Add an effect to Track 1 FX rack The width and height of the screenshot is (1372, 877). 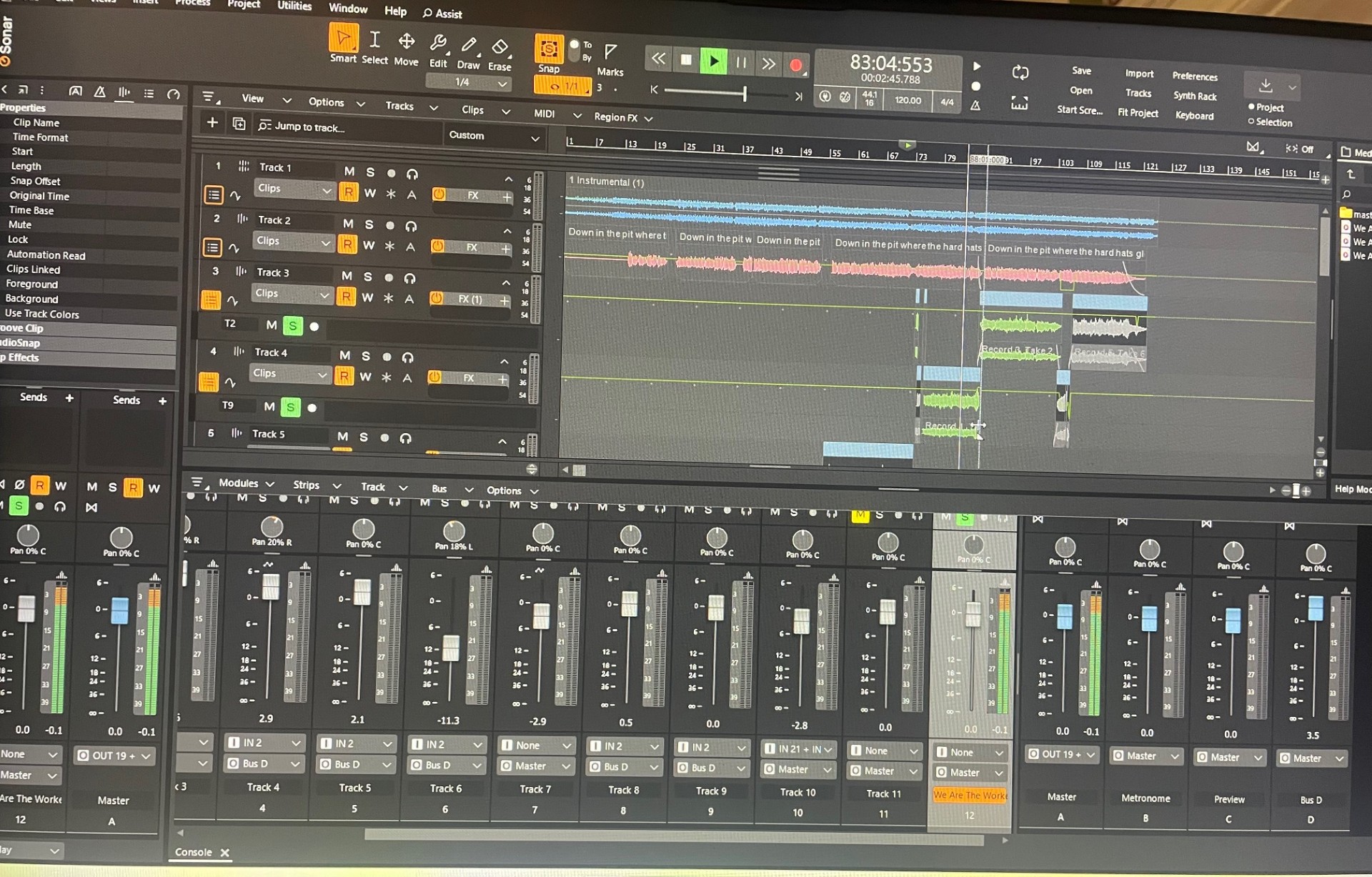coord(507,197)
